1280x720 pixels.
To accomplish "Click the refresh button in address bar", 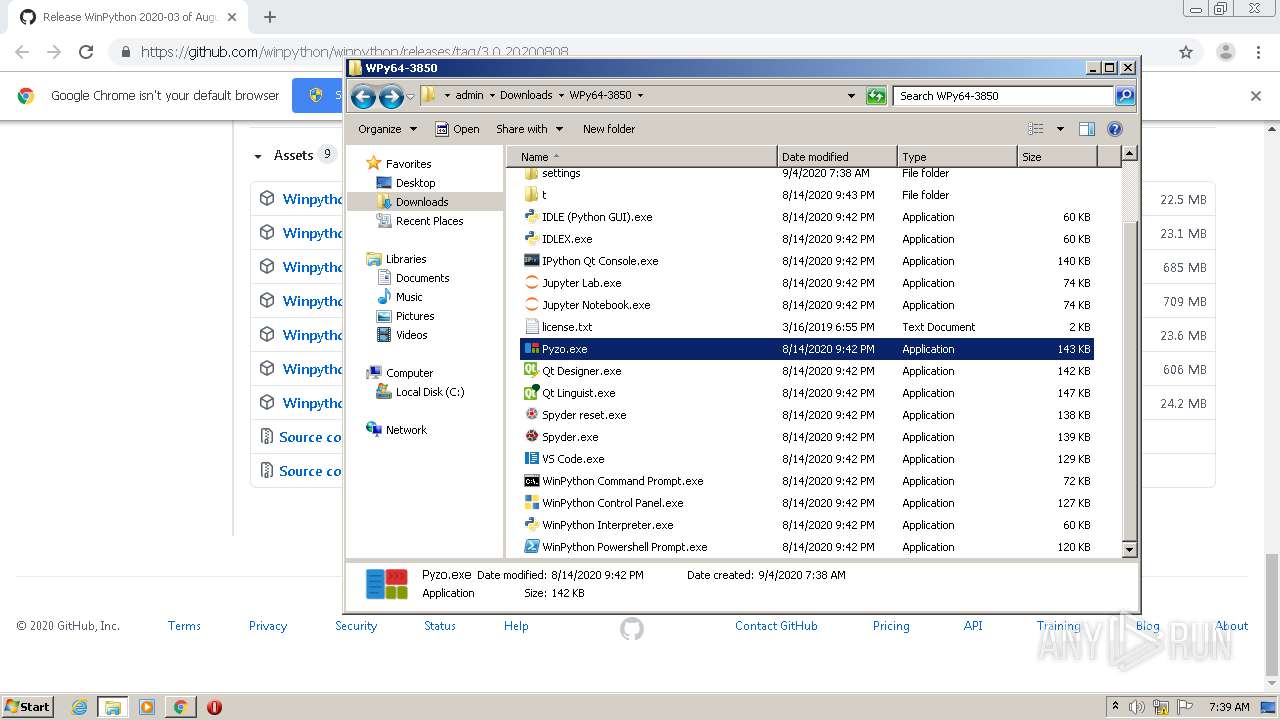I will tap(876, 96).
